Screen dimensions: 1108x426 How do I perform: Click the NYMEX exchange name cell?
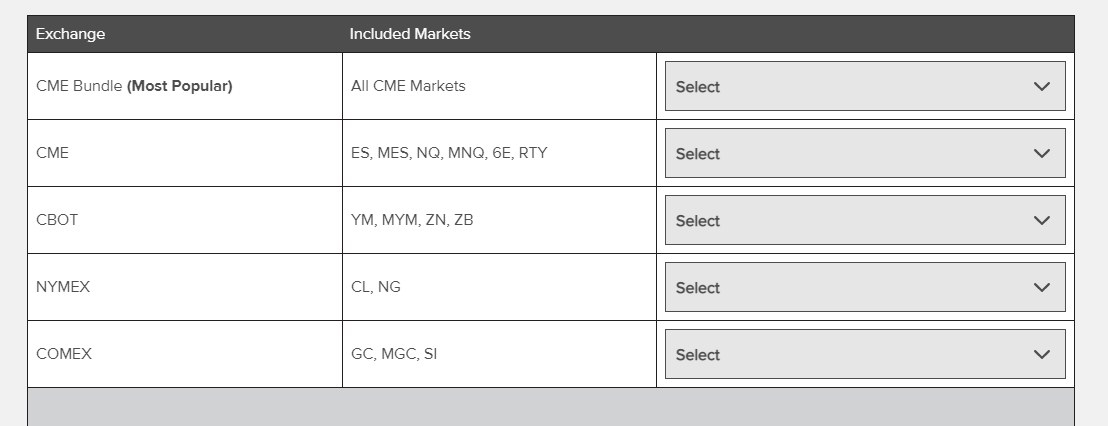pyautogui.click(x=63, y=287)
